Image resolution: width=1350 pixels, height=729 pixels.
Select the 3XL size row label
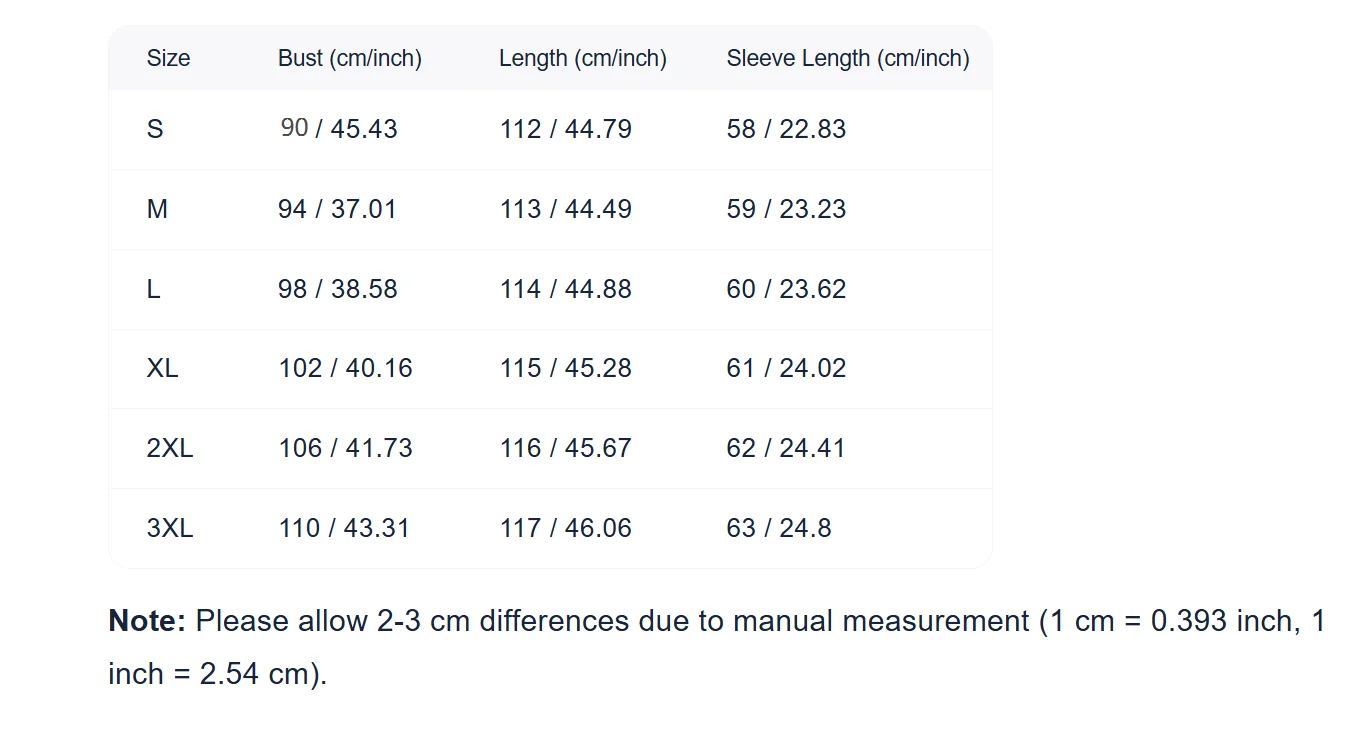[170, 528]
